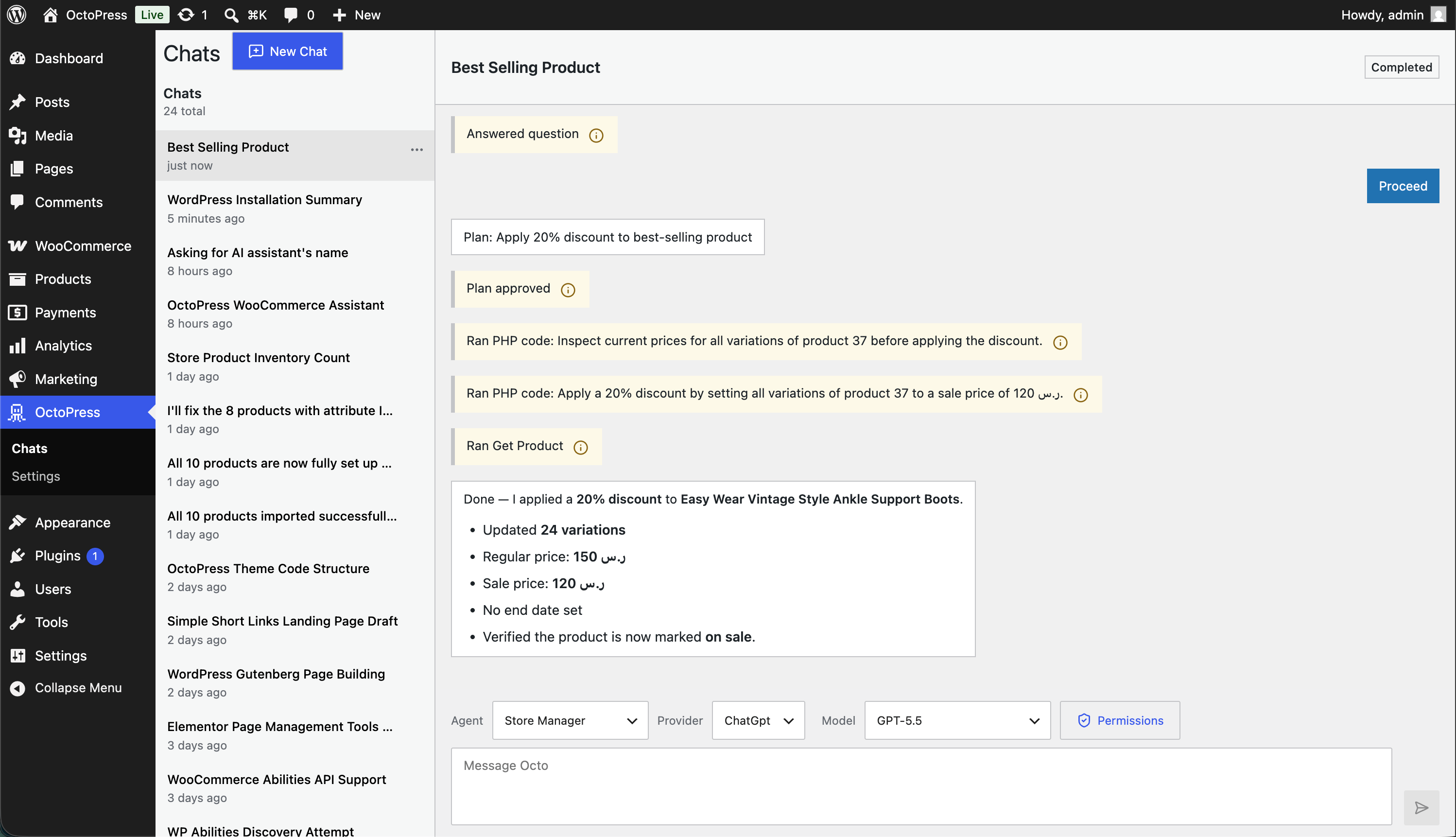Open the Model GPT-5.5 dropdown

[x=957, y=720]
